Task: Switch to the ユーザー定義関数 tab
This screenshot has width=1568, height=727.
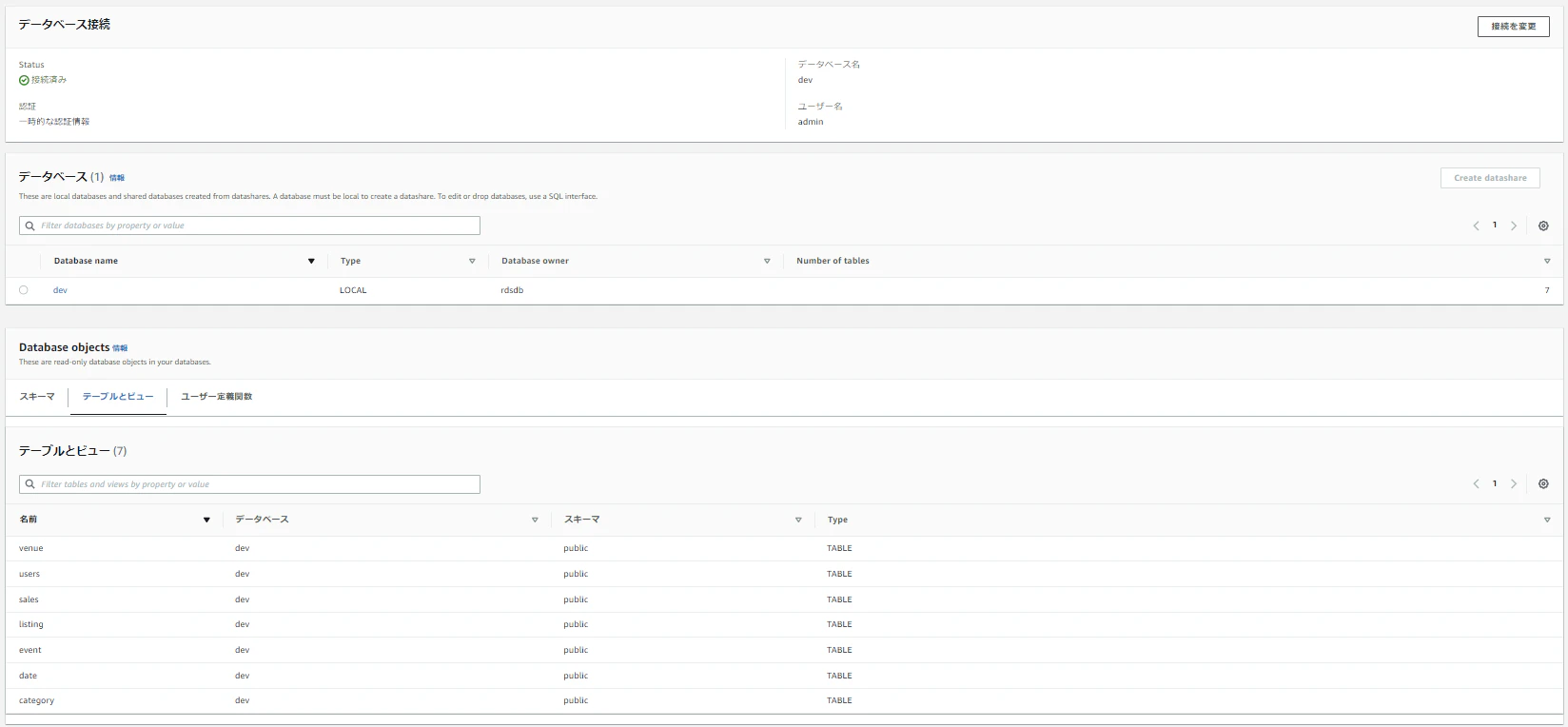Action: pyautogui.click(x=217, y=397)
